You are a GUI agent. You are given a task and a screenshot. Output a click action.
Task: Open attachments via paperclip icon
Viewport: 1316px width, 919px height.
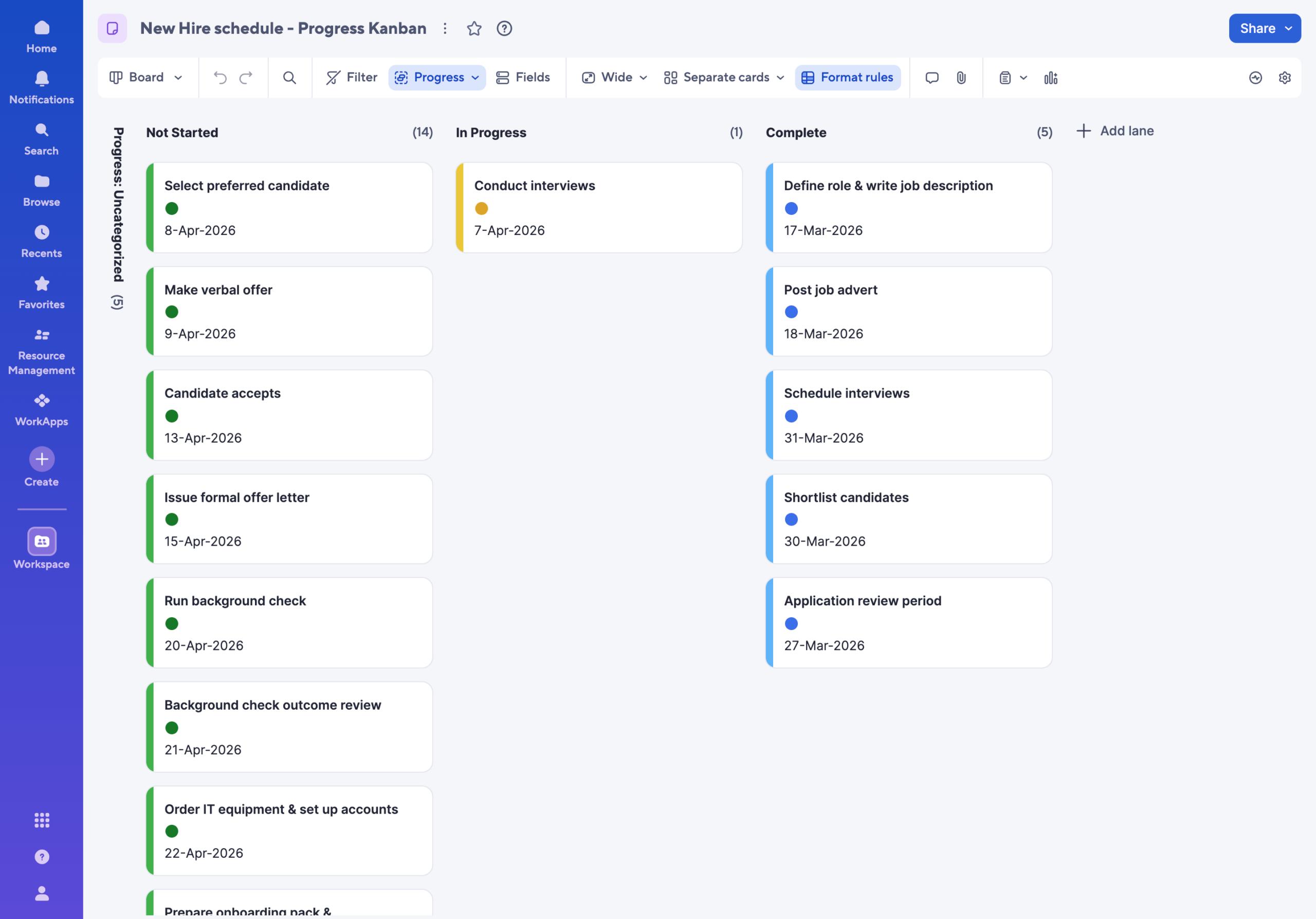[961, 77]
